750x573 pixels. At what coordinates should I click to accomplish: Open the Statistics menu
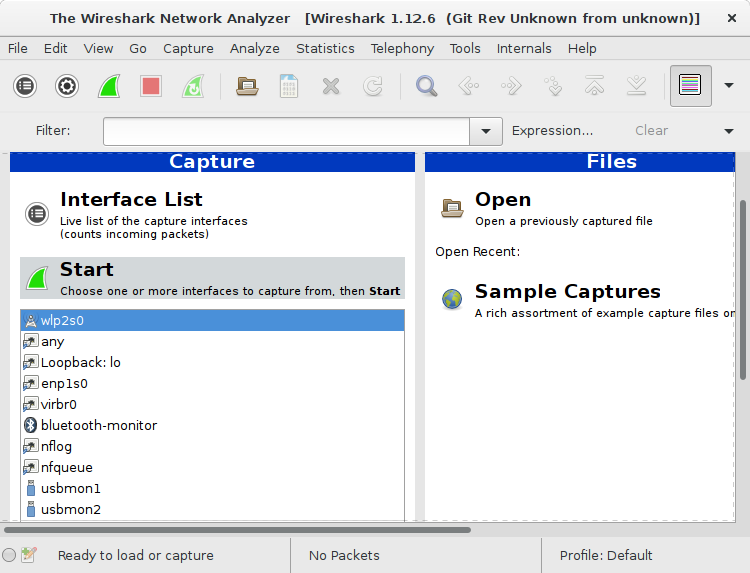[x=325, y=48]
